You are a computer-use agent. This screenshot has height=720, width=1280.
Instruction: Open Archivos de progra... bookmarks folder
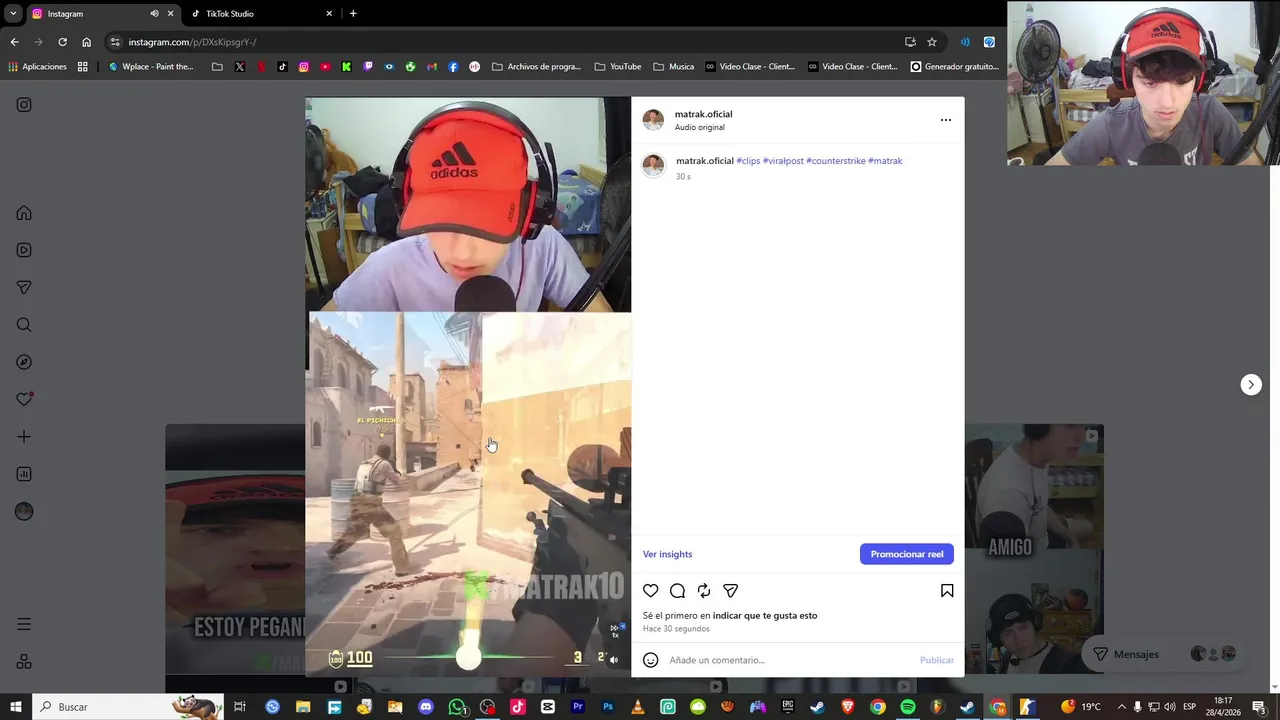pyautogui.click(x=536, y=67)
